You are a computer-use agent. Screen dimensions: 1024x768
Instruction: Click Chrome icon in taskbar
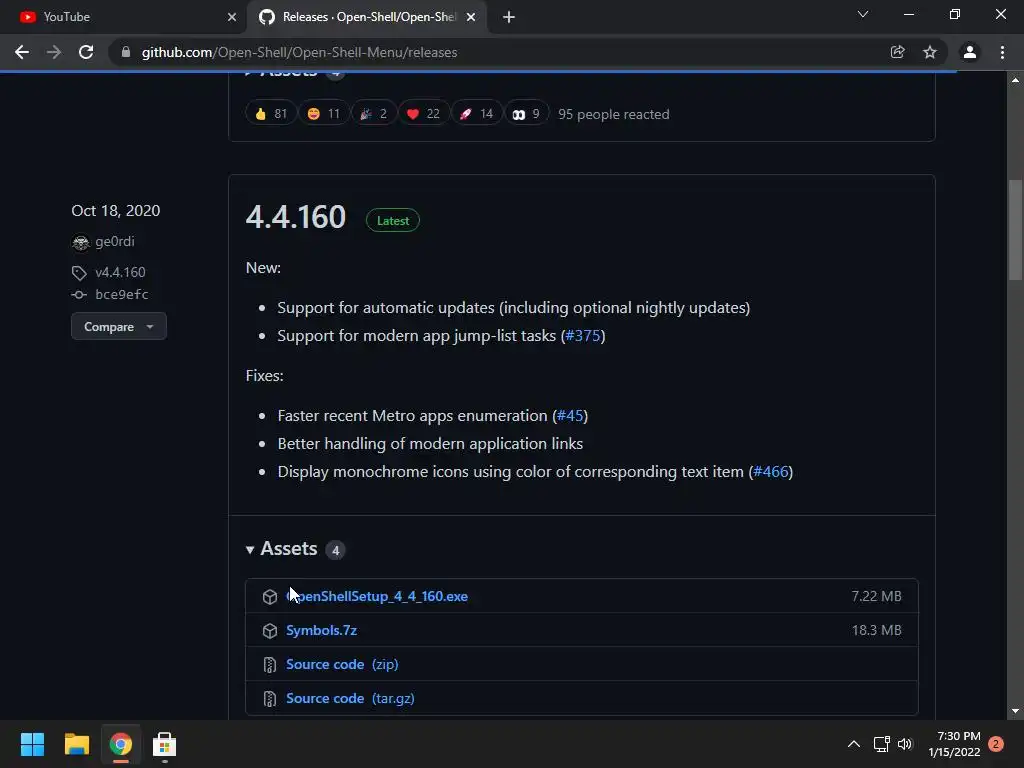[x=120, y=744]
